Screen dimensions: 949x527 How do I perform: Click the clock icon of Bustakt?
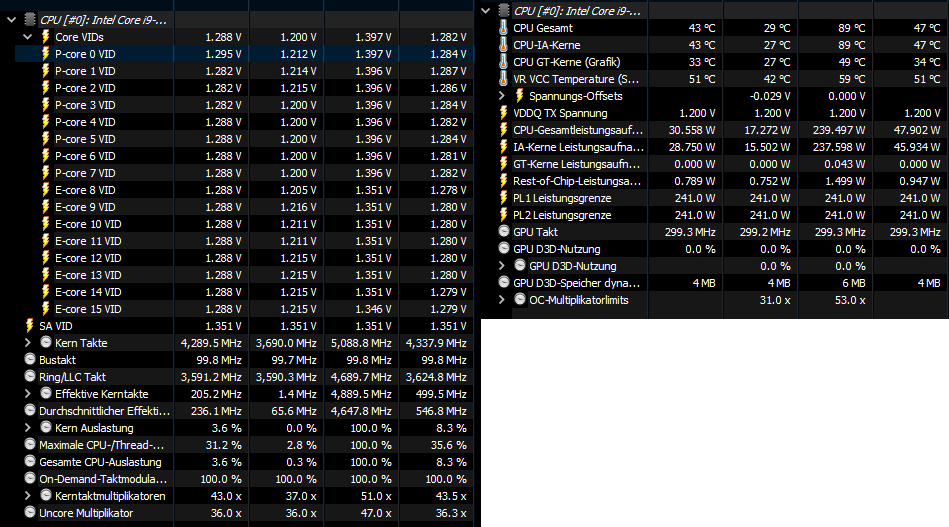(x=30, y=359)
